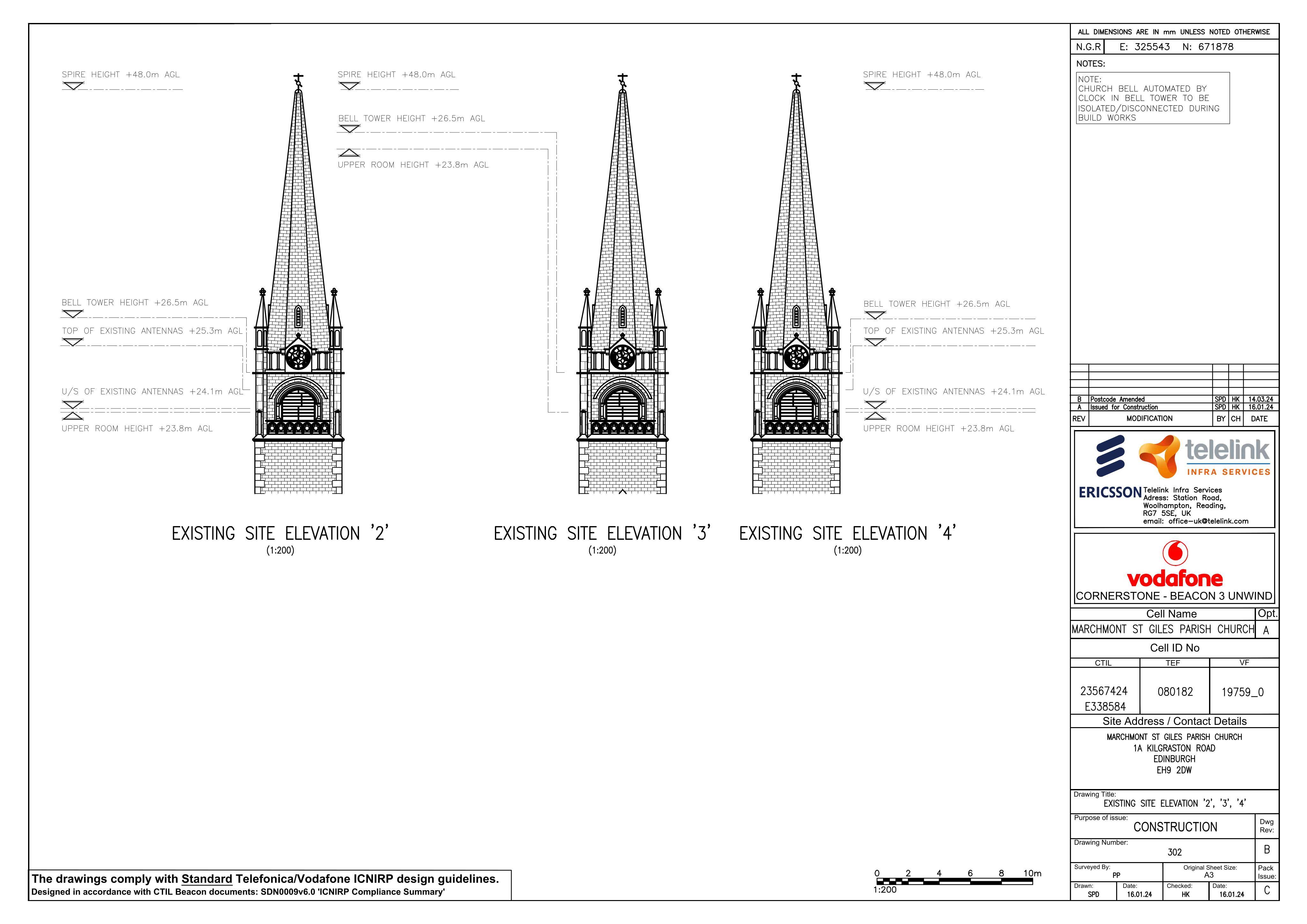
Task: Click the Checked by initials 'HK'
Action: [1185, 894]
